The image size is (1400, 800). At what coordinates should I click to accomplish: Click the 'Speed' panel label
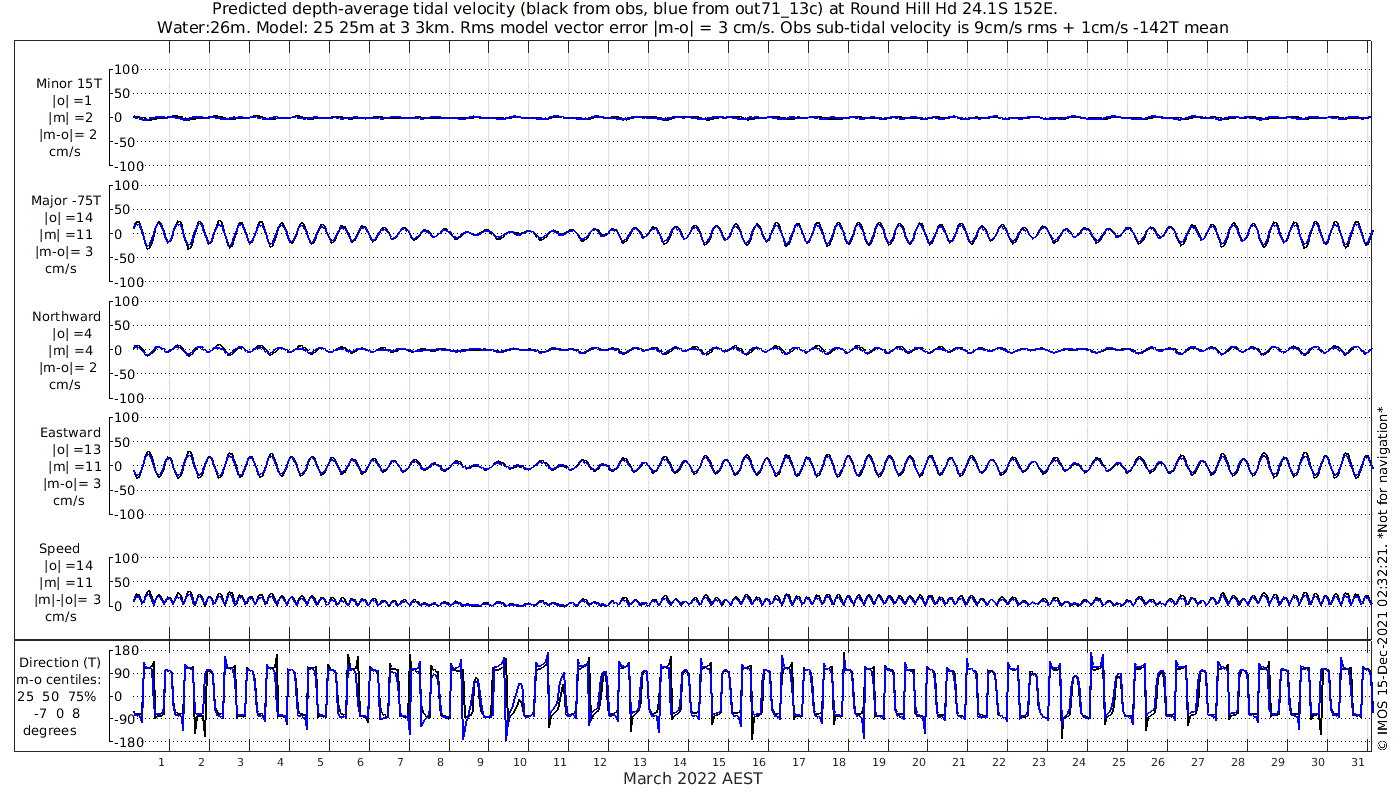pyautogui.click(x=60, y=549)
